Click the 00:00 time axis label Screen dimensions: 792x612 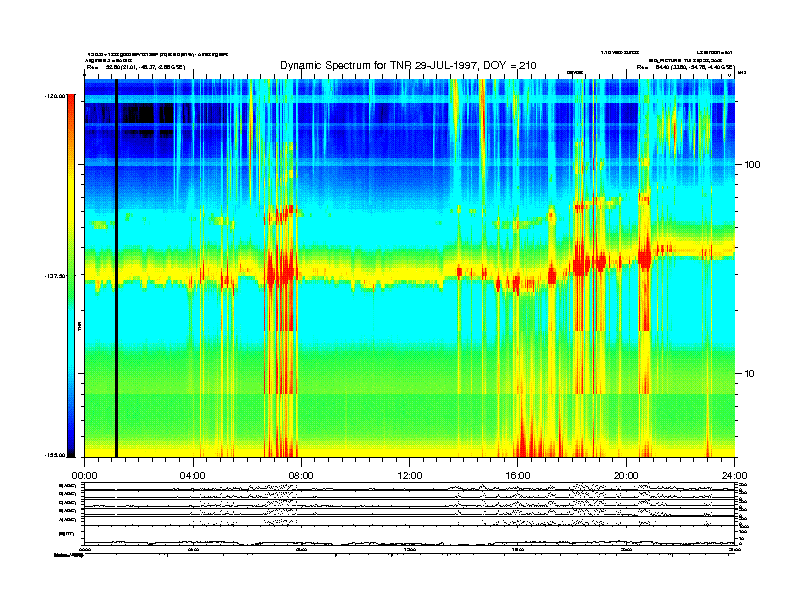click(84, 475)
